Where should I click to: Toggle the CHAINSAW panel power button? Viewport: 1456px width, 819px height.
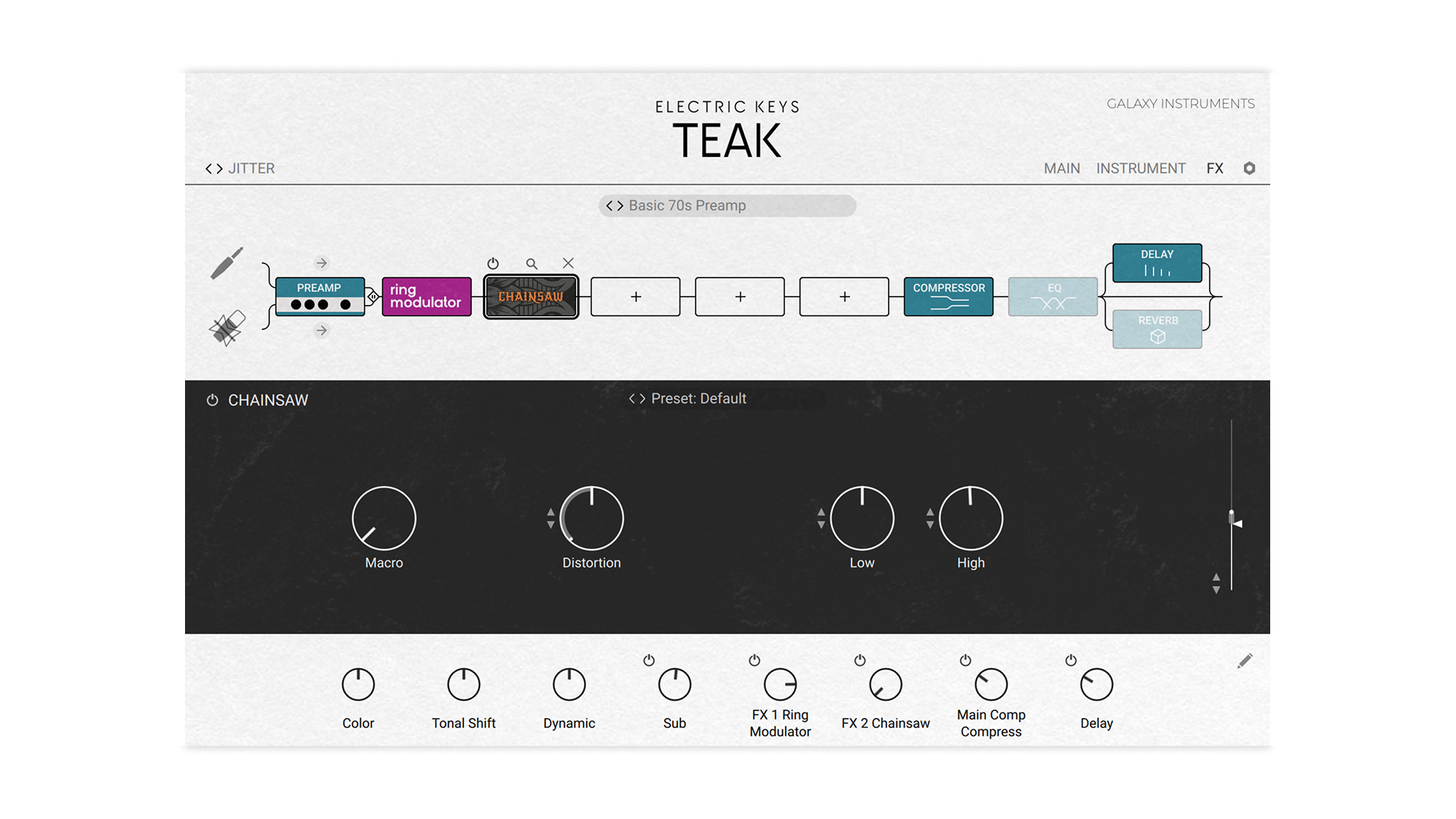coord(212,400)
